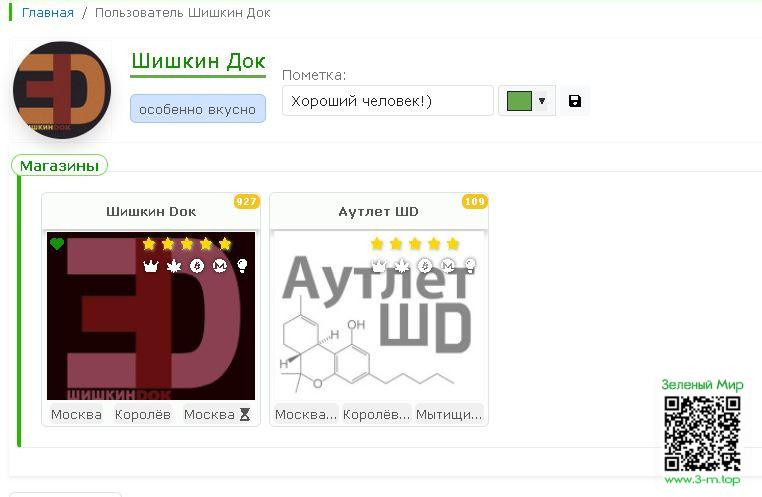The width and height of the screenshot is (762, 497).
Task: Open the Аутлет ШД shop title
Action: pyautogui.click(x=379, y=212)
